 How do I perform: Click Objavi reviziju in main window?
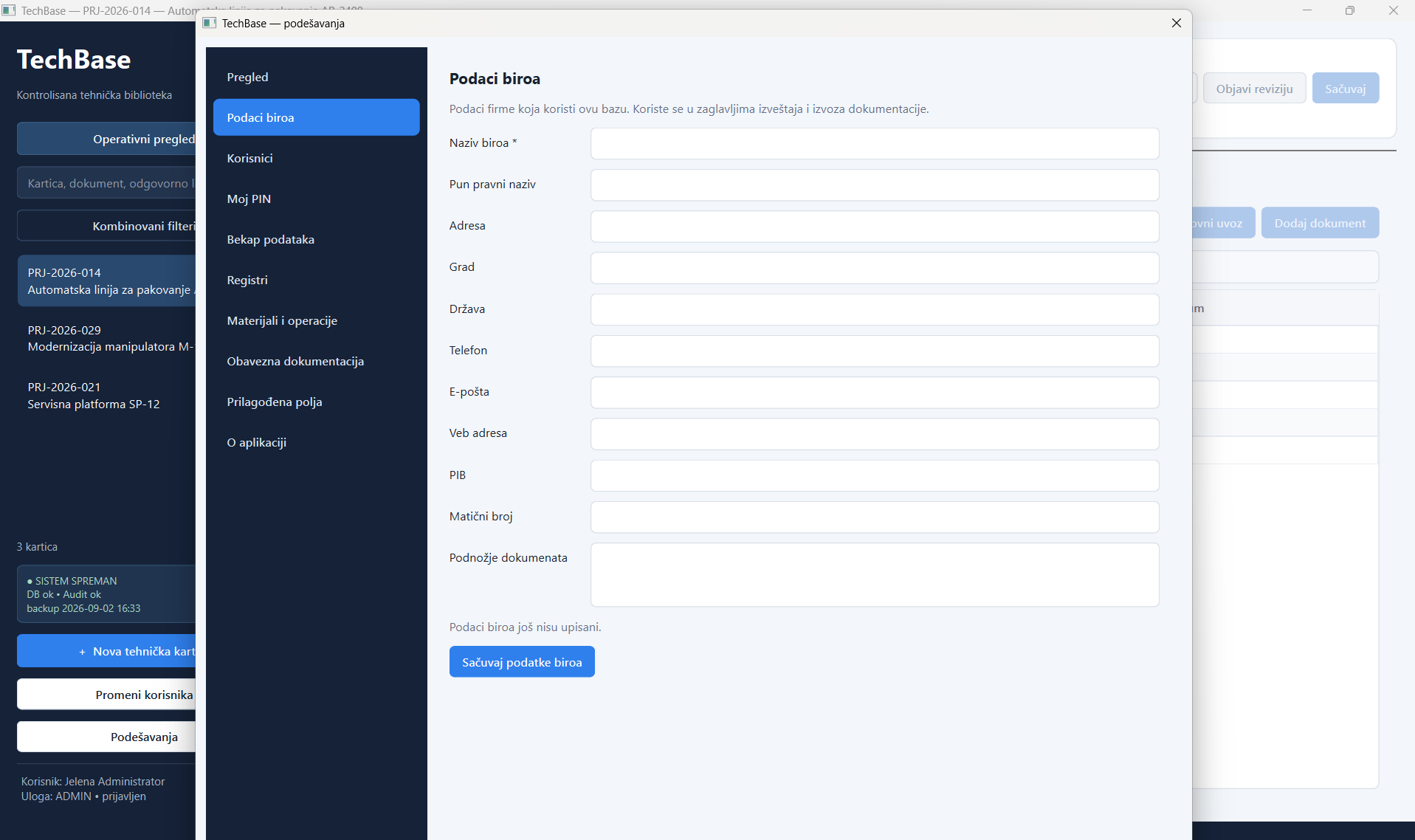pyautogui.click(x=1254, y=89)
